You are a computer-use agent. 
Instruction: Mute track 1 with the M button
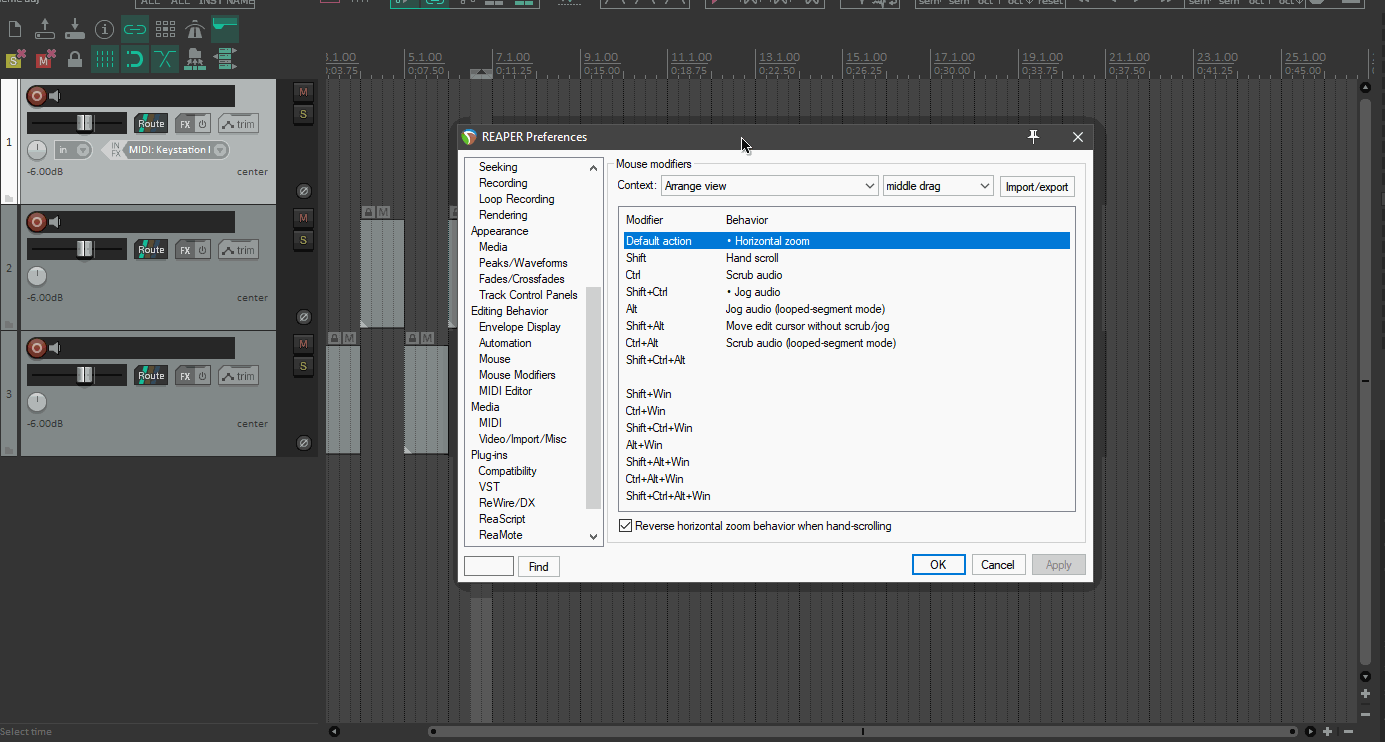(303, 92)
